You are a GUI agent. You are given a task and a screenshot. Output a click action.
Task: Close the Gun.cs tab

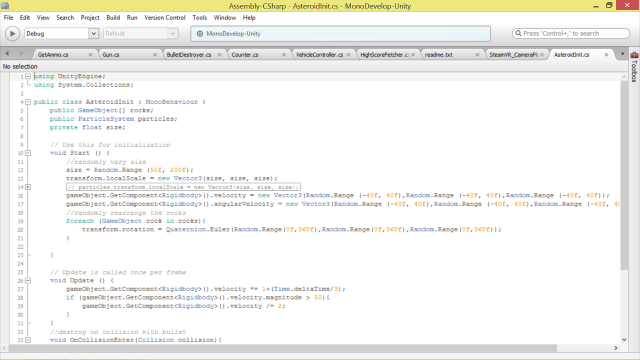coord(155,54)
